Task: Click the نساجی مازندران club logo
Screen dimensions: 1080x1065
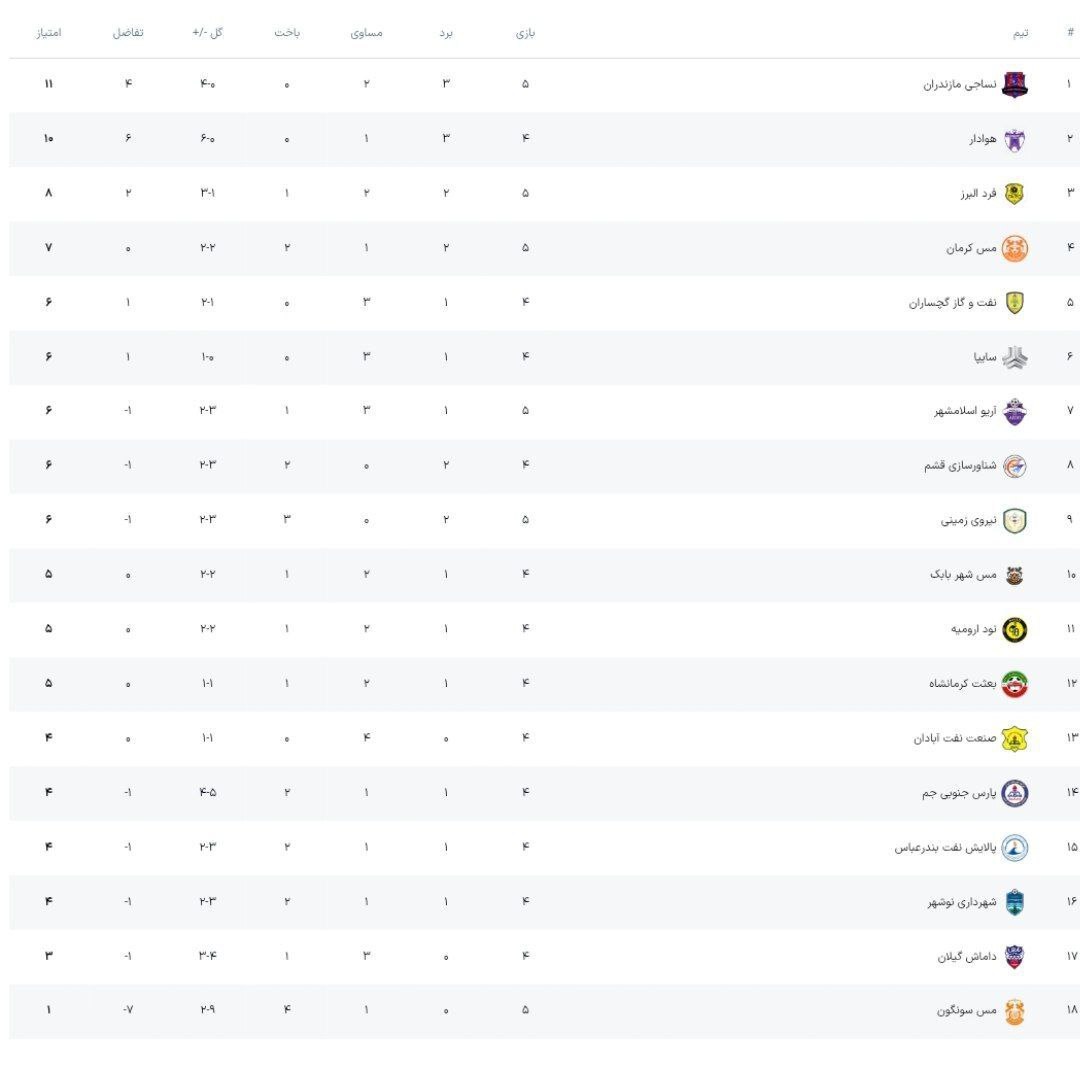Action: pos(1015,85)
